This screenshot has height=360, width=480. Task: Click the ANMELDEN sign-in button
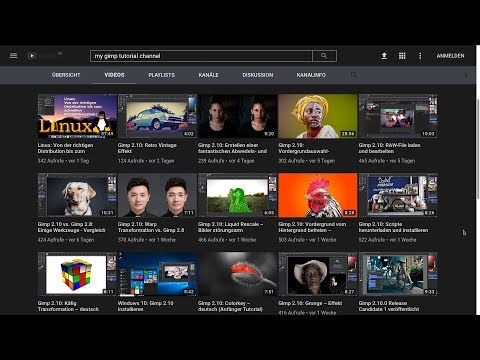click(x=450, y=56)
